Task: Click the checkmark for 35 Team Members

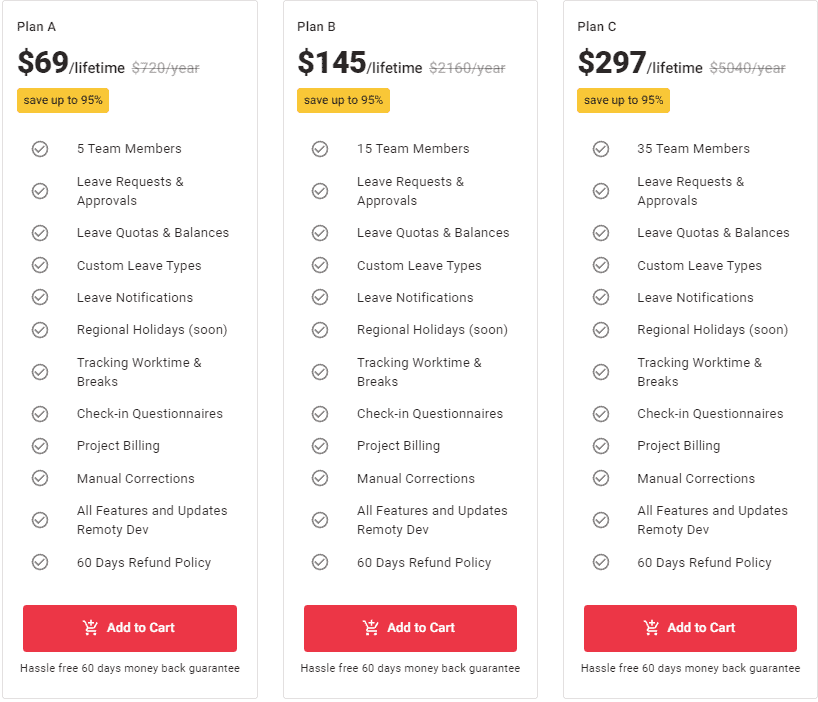Action: click(x=601, y=148)
